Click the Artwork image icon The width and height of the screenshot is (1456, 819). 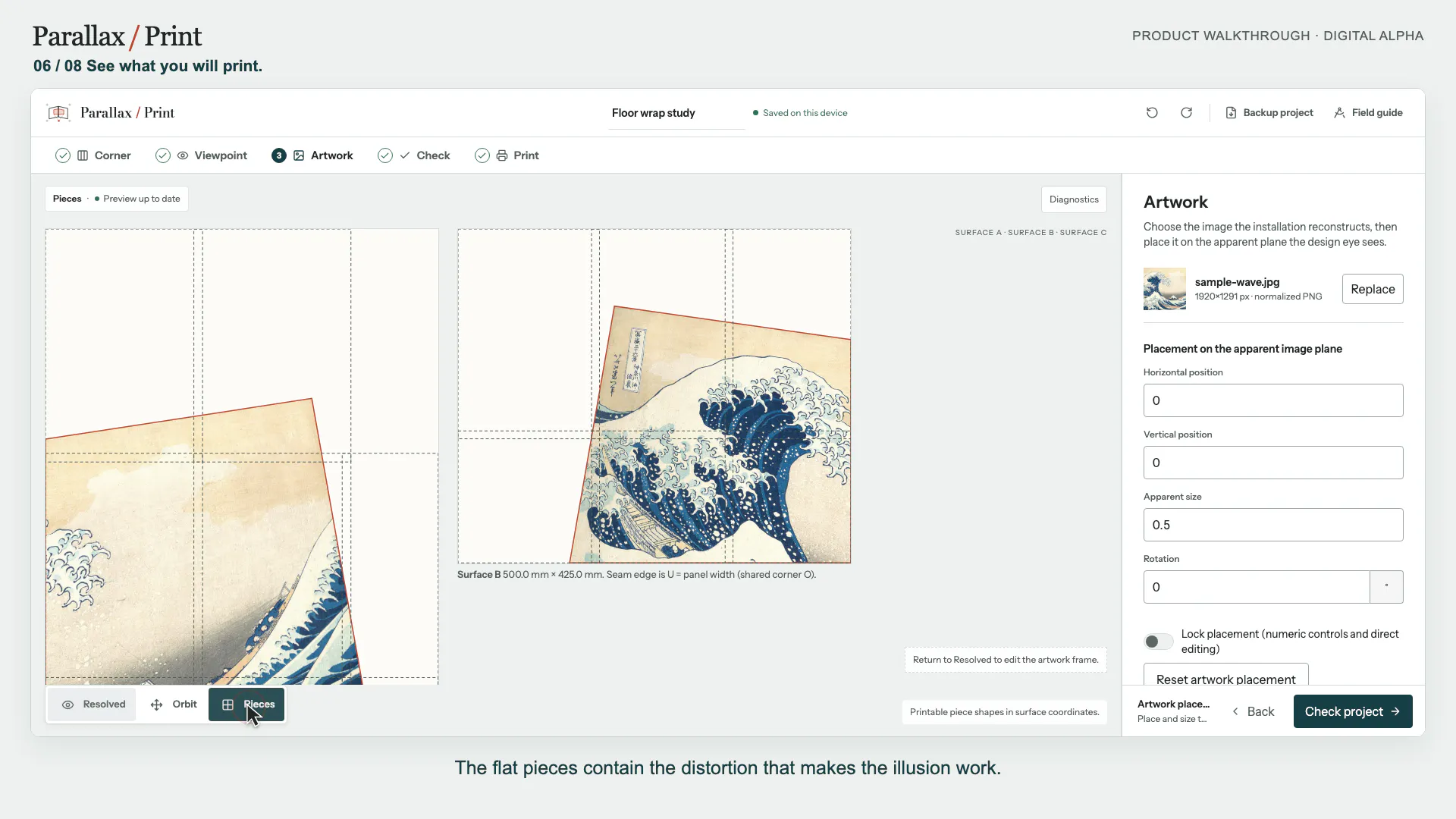click(299, 155)
